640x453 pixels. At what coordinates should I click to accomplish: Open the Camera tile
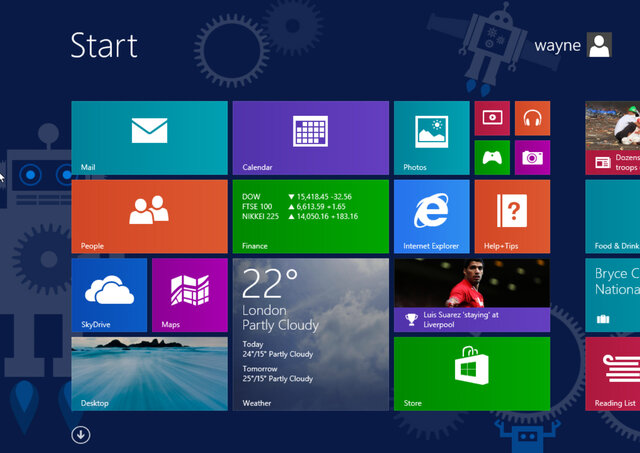click(x=532, y=158)
